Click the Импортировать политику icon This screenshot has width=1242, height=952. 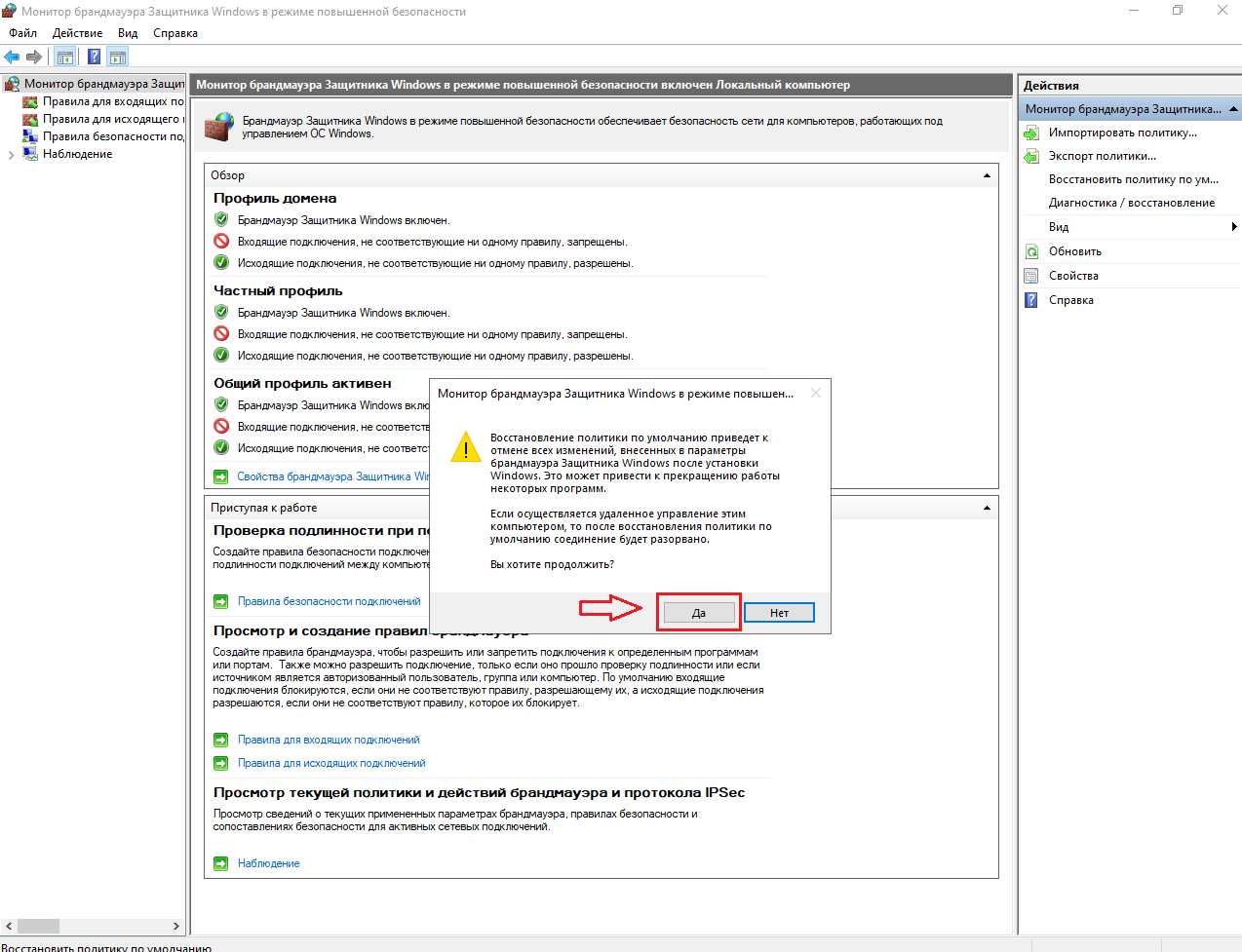[x=1031, y=133]
